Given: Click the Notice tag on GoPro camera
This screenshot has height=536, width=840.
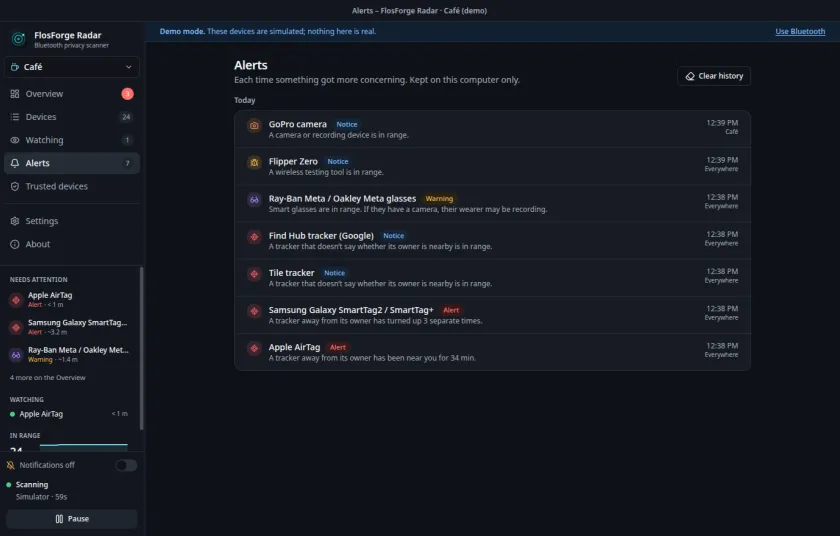Looking at the screenshot, I should (x=347, y=124).
